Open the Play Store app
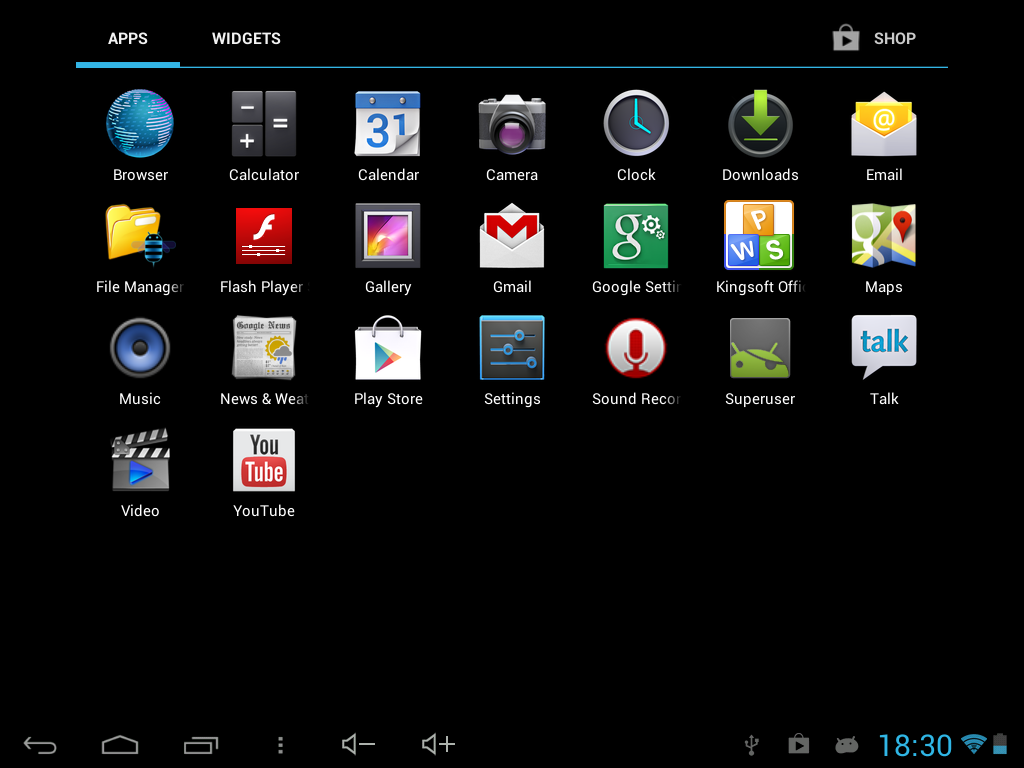This screenshot has width=1024, height=768. click(x=388, y=360)
